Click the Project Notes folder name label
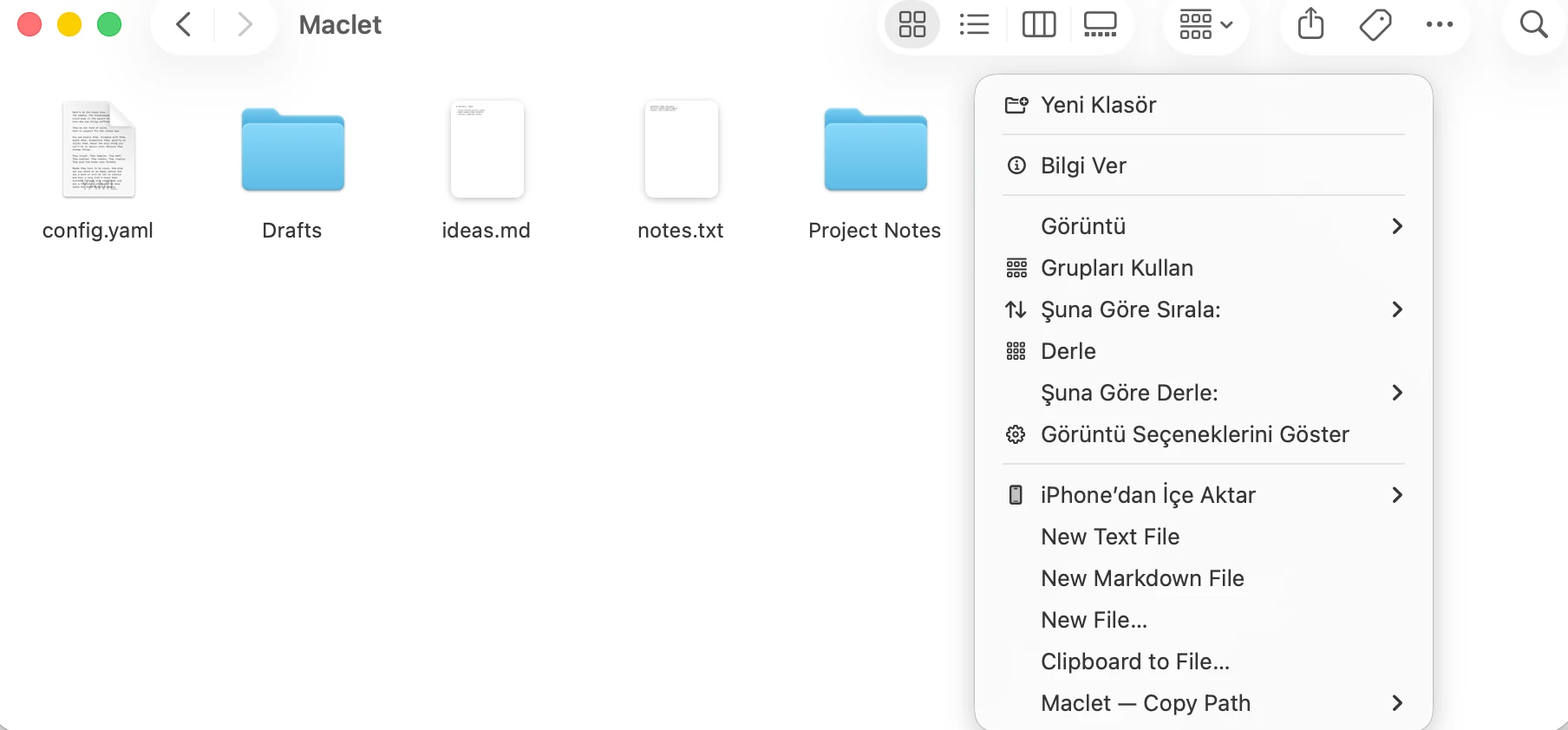Viewport: 1568px width, 730px height. (875, 231)
